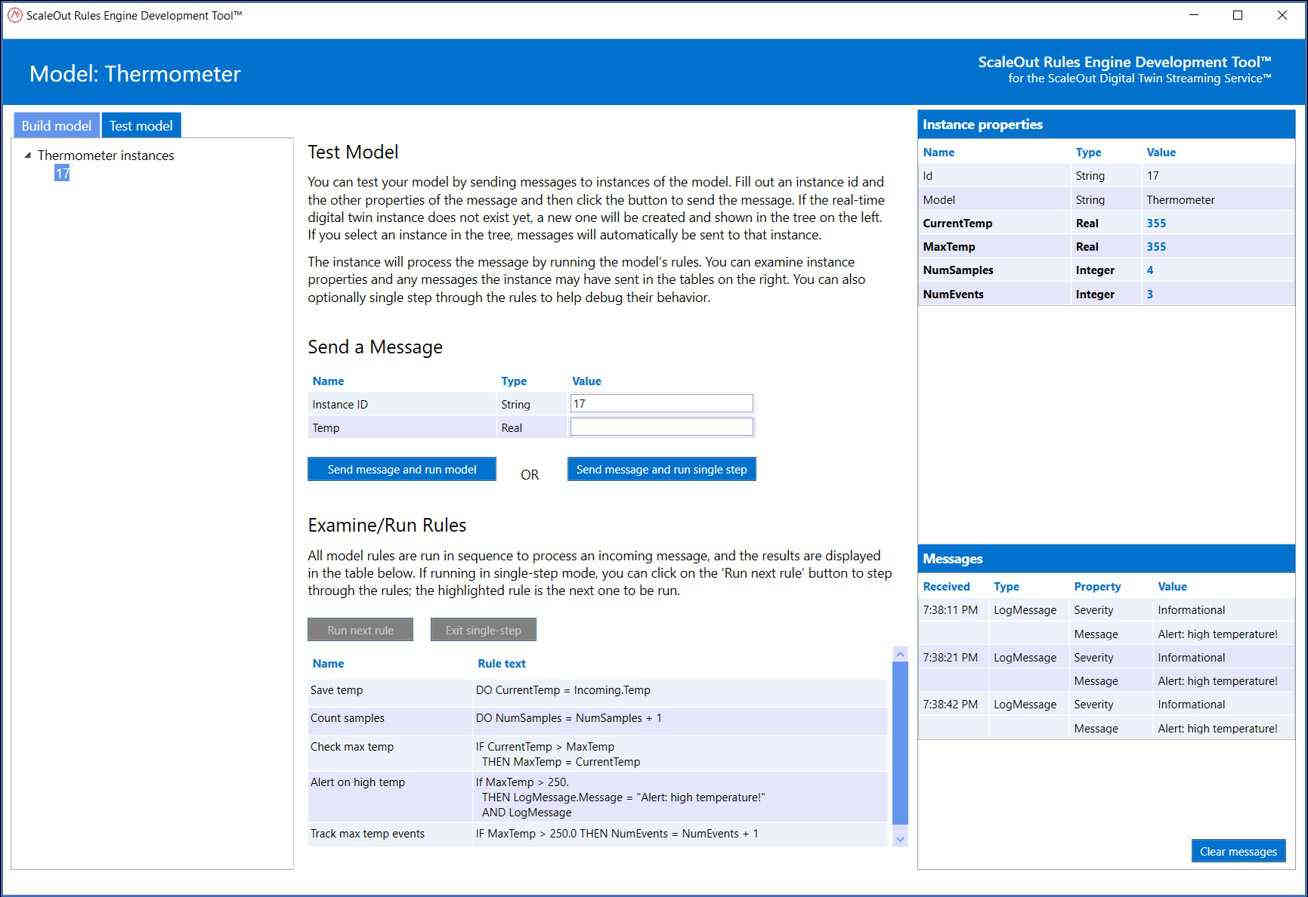Image resolution: width=1308 pixels, height=897 pixels.
Task: Close the ScaleOut Rules Engine window
Action: pyautogui.click(x=1283, y=15)
